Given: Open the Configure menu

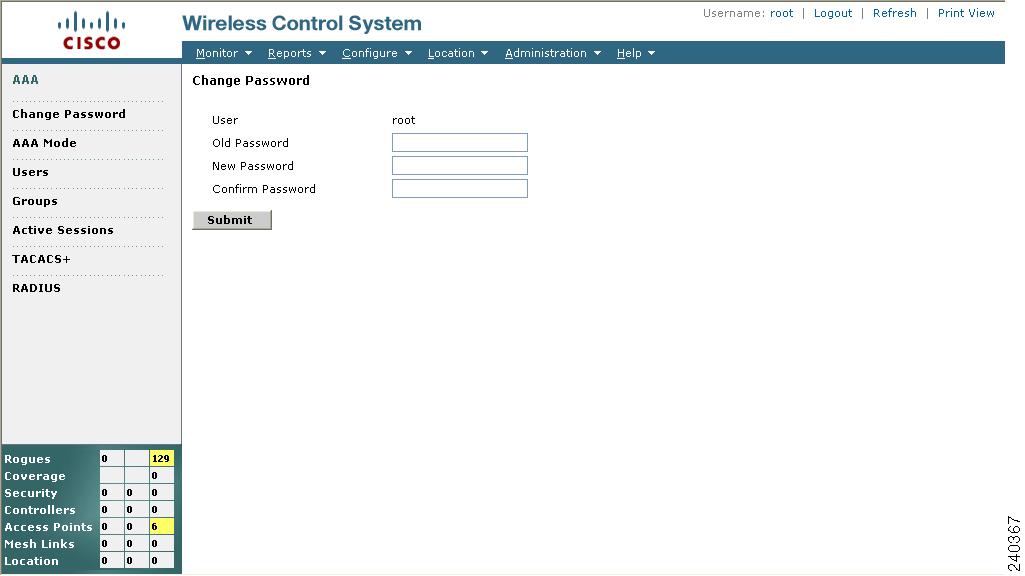Looking at the screenshot, I should 369,53.
